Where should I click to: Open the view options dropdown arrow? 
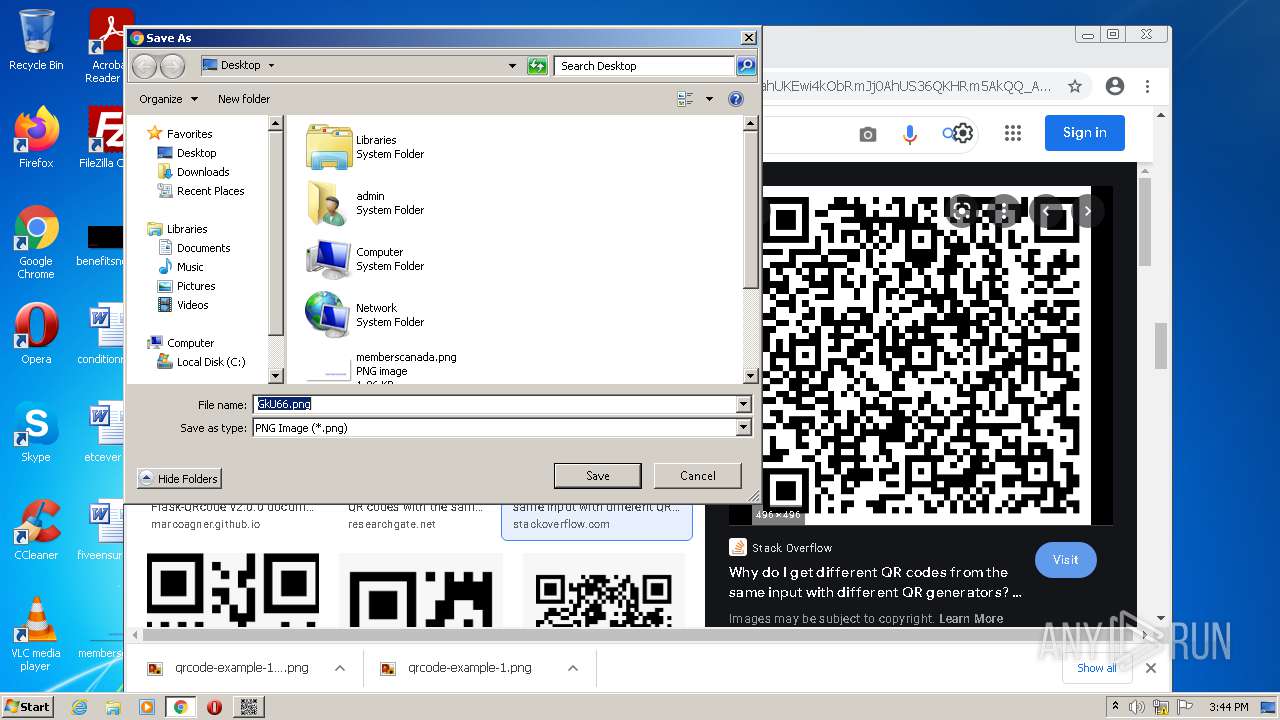click(709, 99)
